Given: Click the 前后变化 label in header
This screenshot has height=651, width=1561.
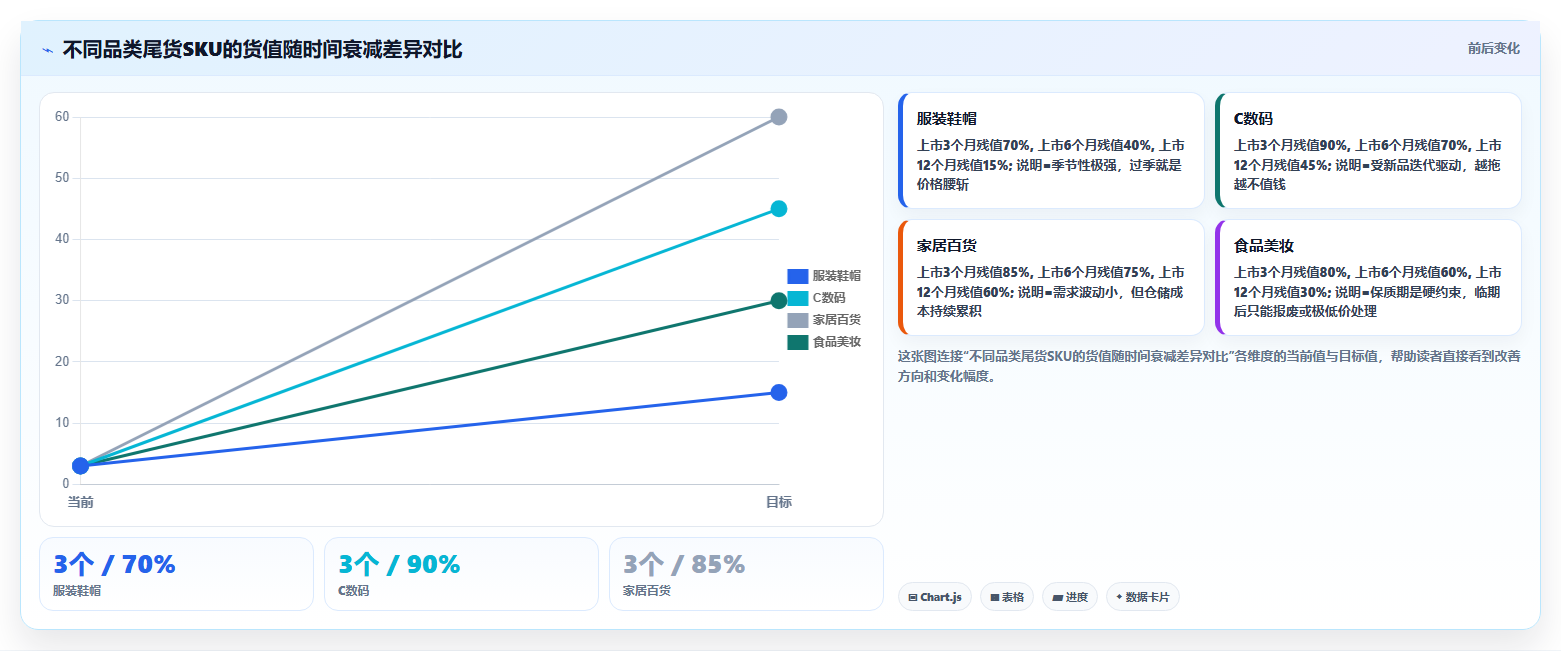Looking at the screenshot, I should [x=1494, y=49].
